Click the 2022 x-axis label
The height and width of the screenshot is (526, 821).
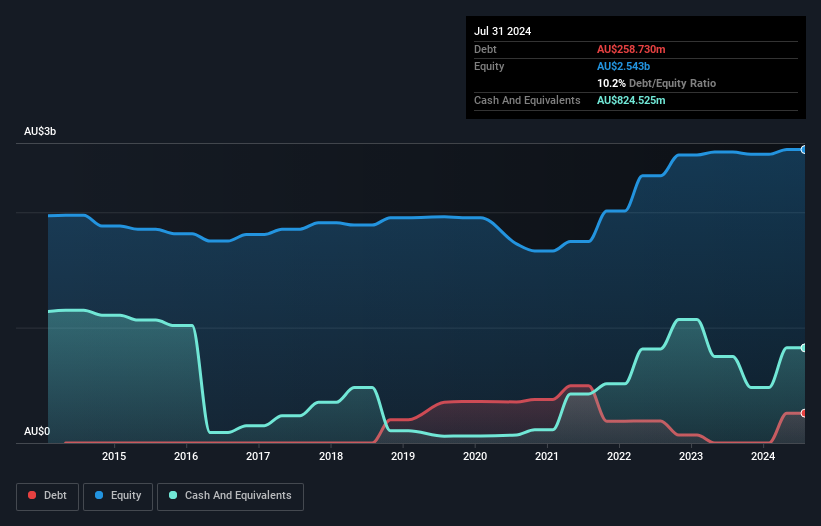pos(619,456)
